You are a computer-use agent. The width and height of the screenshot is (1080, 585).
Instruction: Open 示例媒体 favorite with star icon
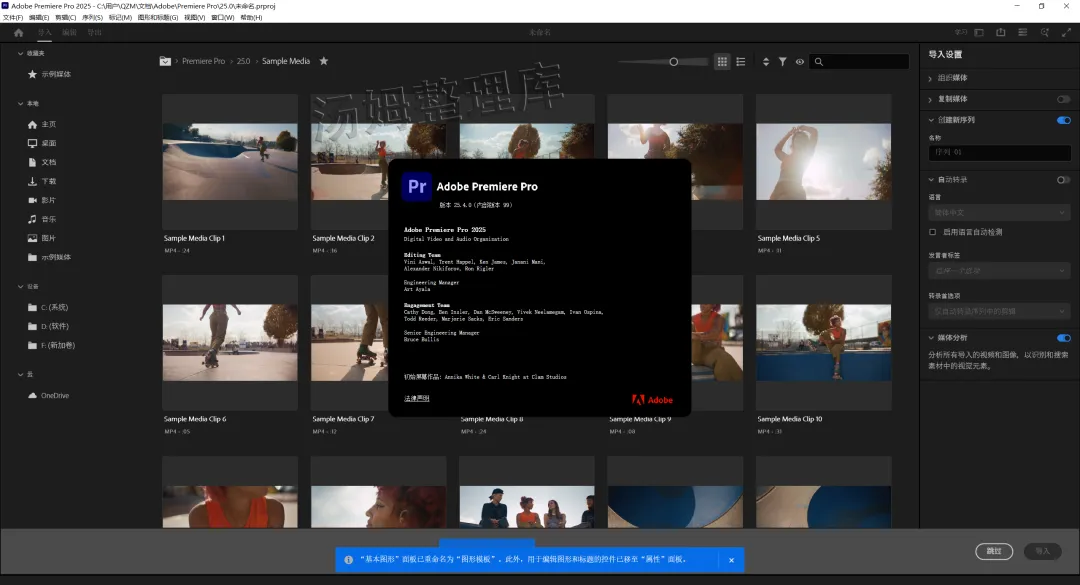click(x=49, y=74)
